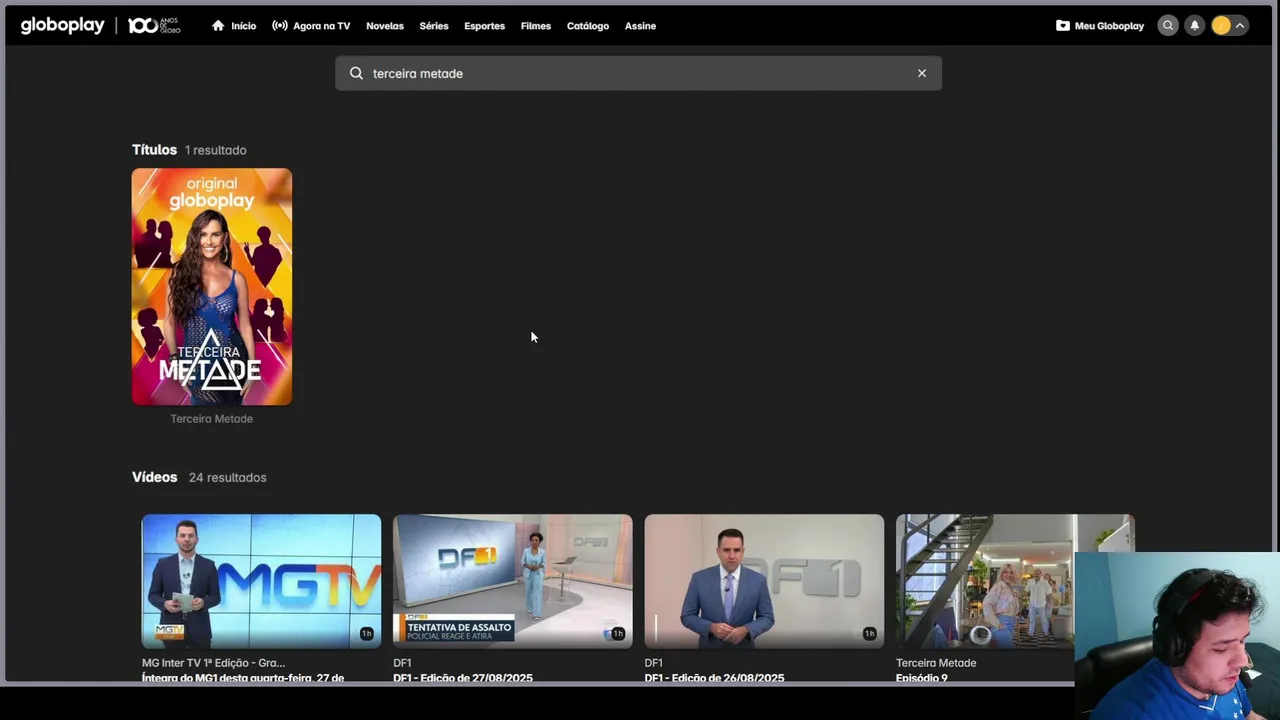1280x720 pixels.
Task: Play the DF1 Tentativa de Assalto video
Action: tap(513, 581)
